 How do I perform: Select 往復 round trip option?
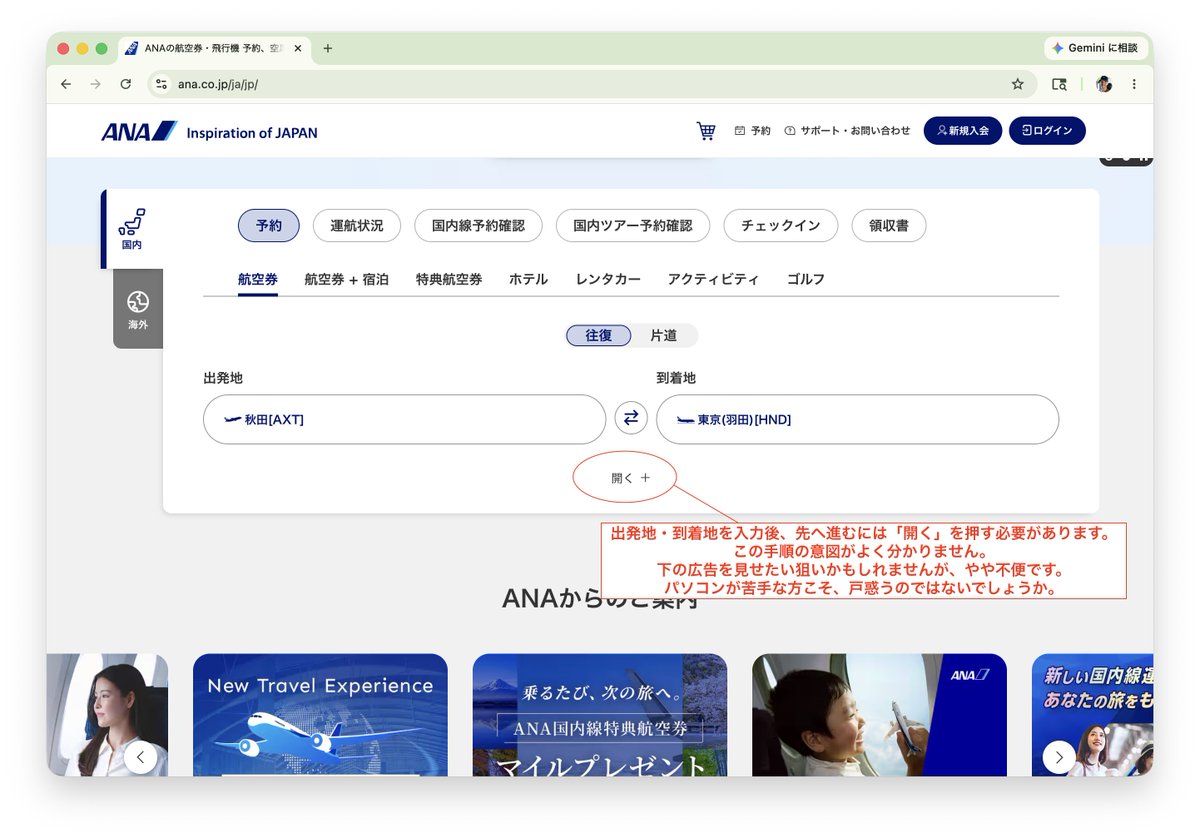[599, 336]
